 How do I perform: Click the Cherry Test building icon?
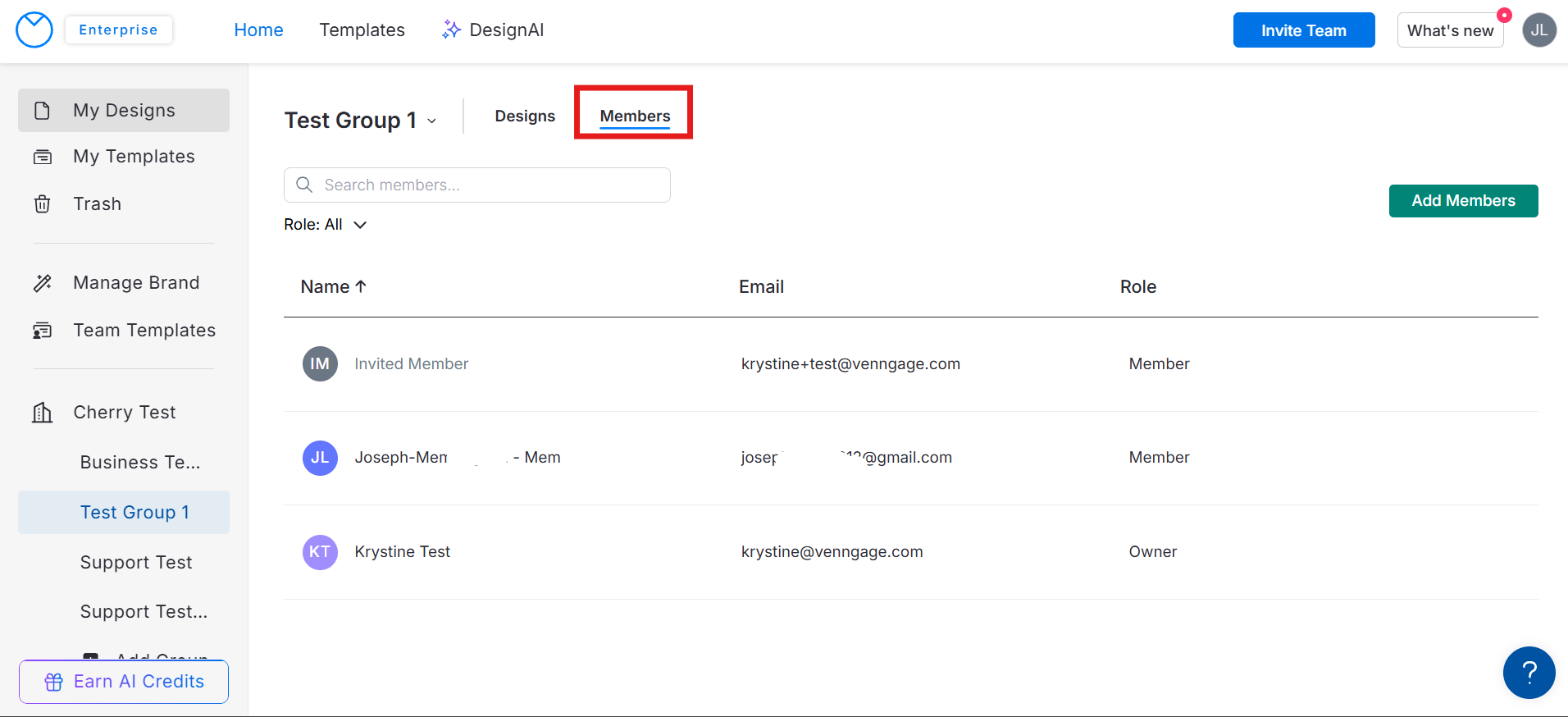(x=43, y=413)
